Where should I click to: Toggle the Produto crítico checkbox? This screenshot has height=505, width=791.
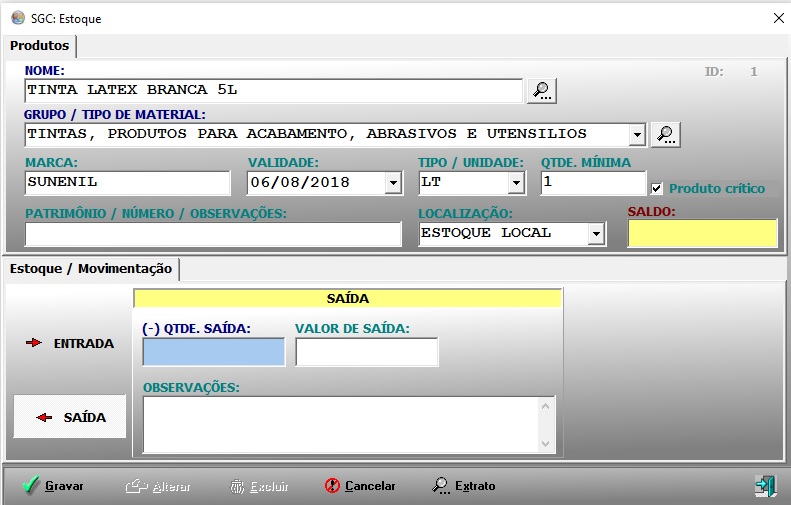(657, 189)
